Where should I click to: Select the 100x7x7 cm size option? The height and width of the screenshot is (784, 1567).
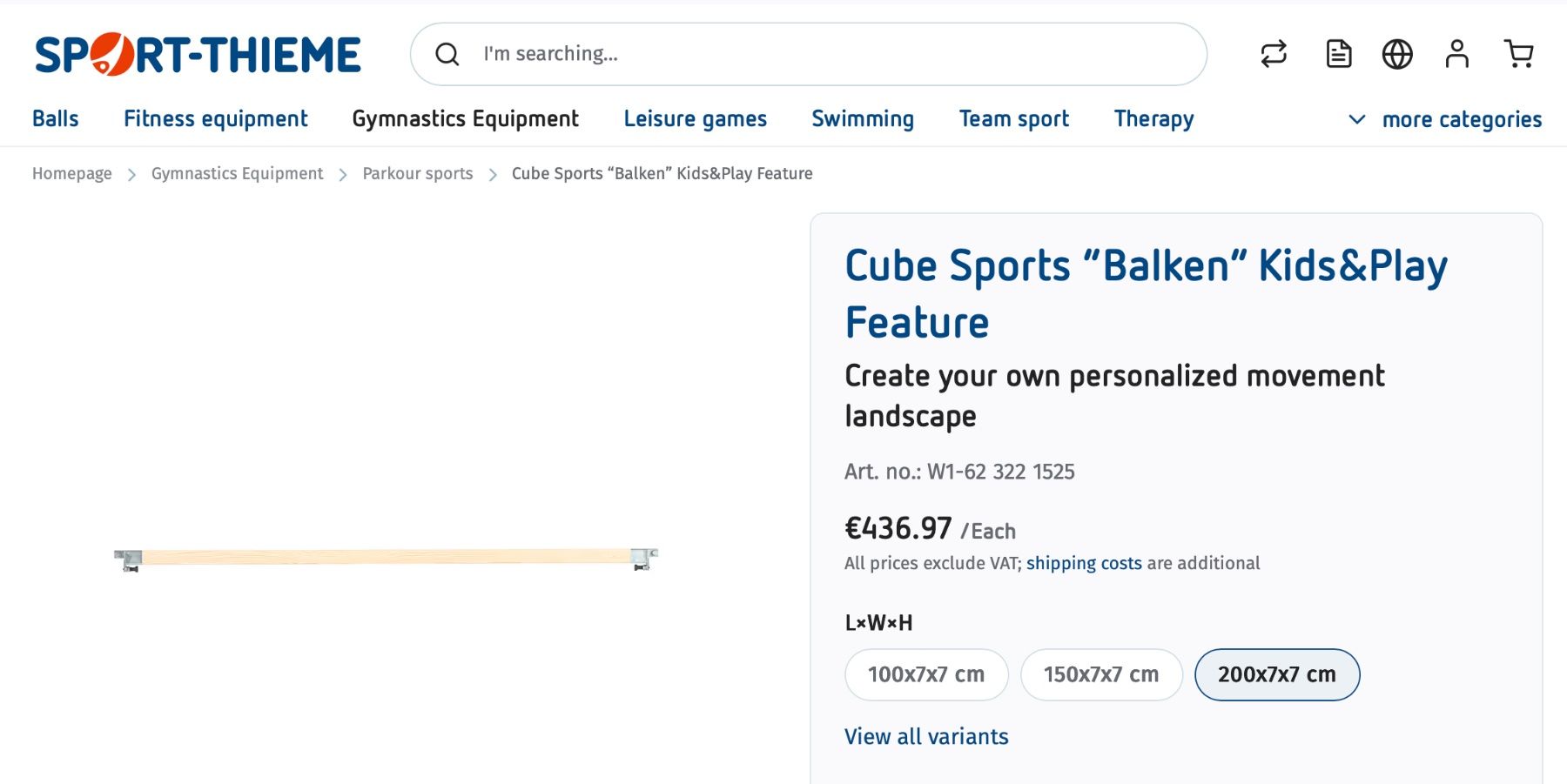(926, 674)
